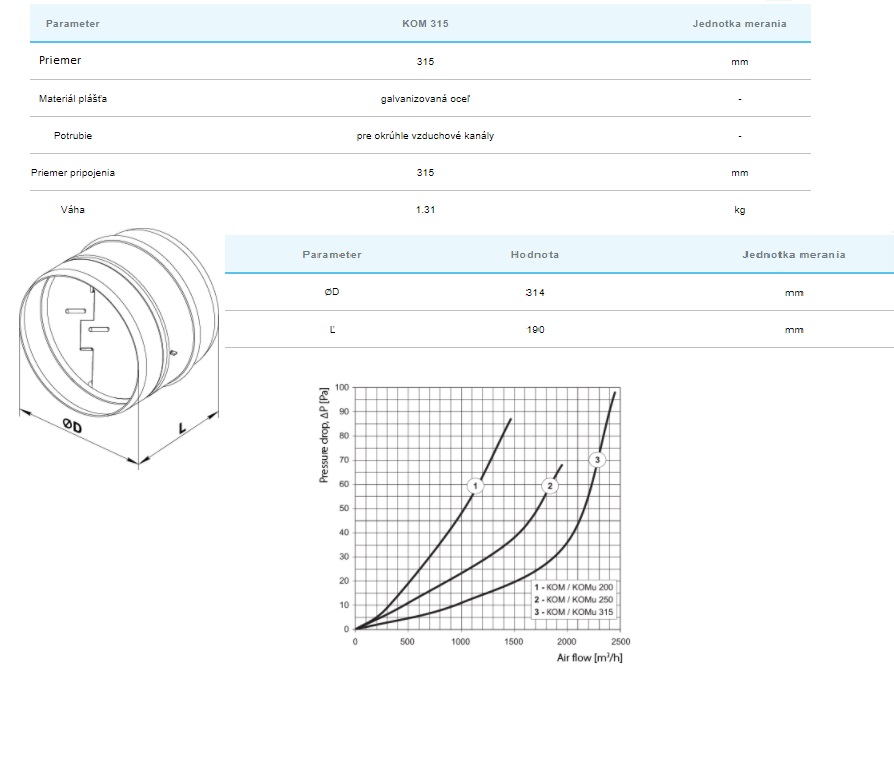Select the Potrubie row label
Image resolution: width=894 pixels, height=780 pixels.
click(73, 136)
